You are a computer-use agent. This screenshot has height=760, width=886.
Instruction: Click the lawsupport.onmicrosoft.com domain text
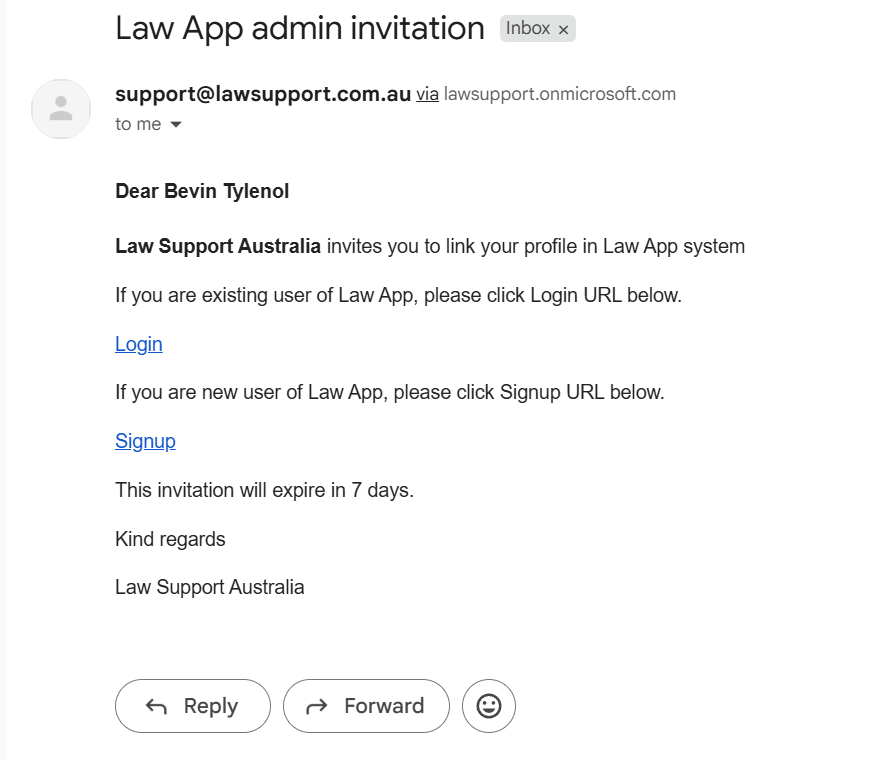point(560,95)
